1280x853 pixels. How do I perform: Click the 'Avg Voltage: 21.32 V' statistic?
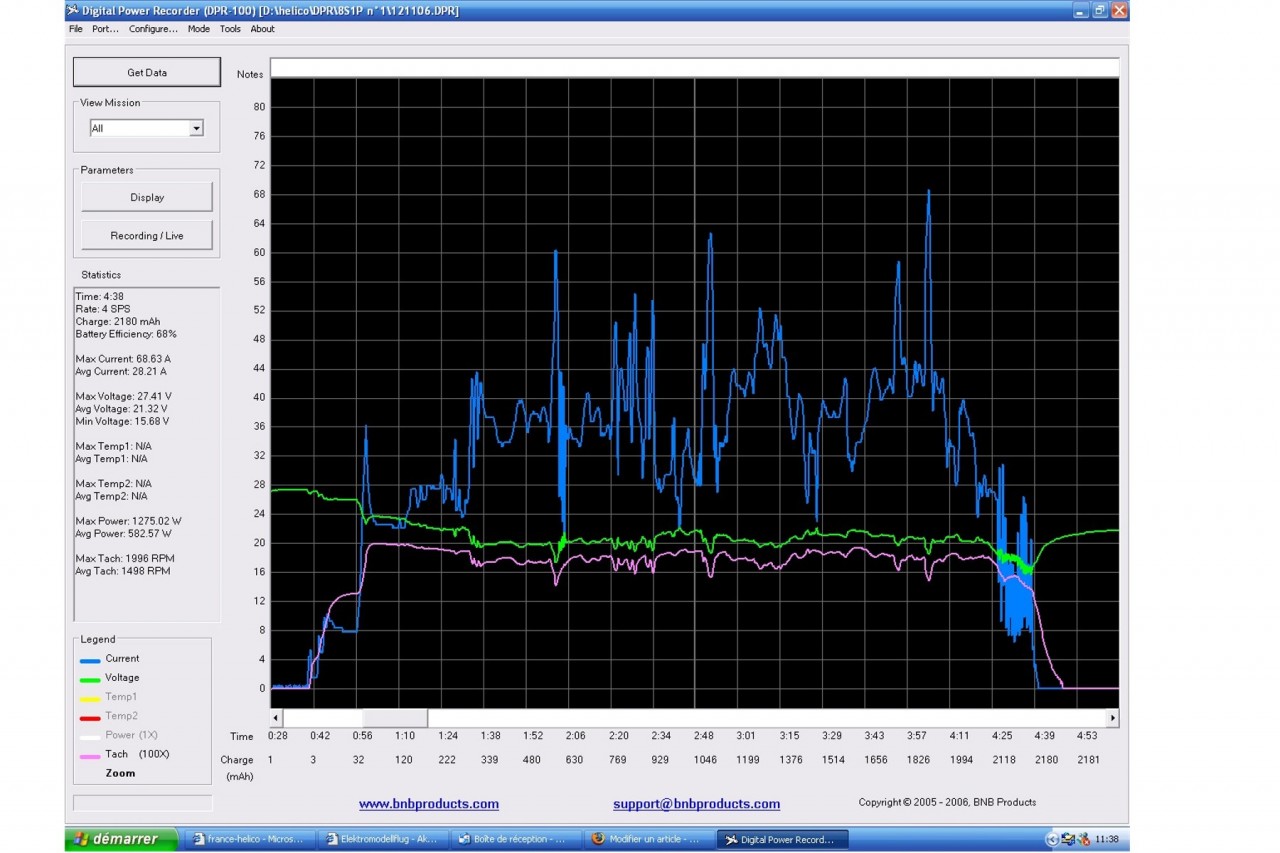coord(122,409)
